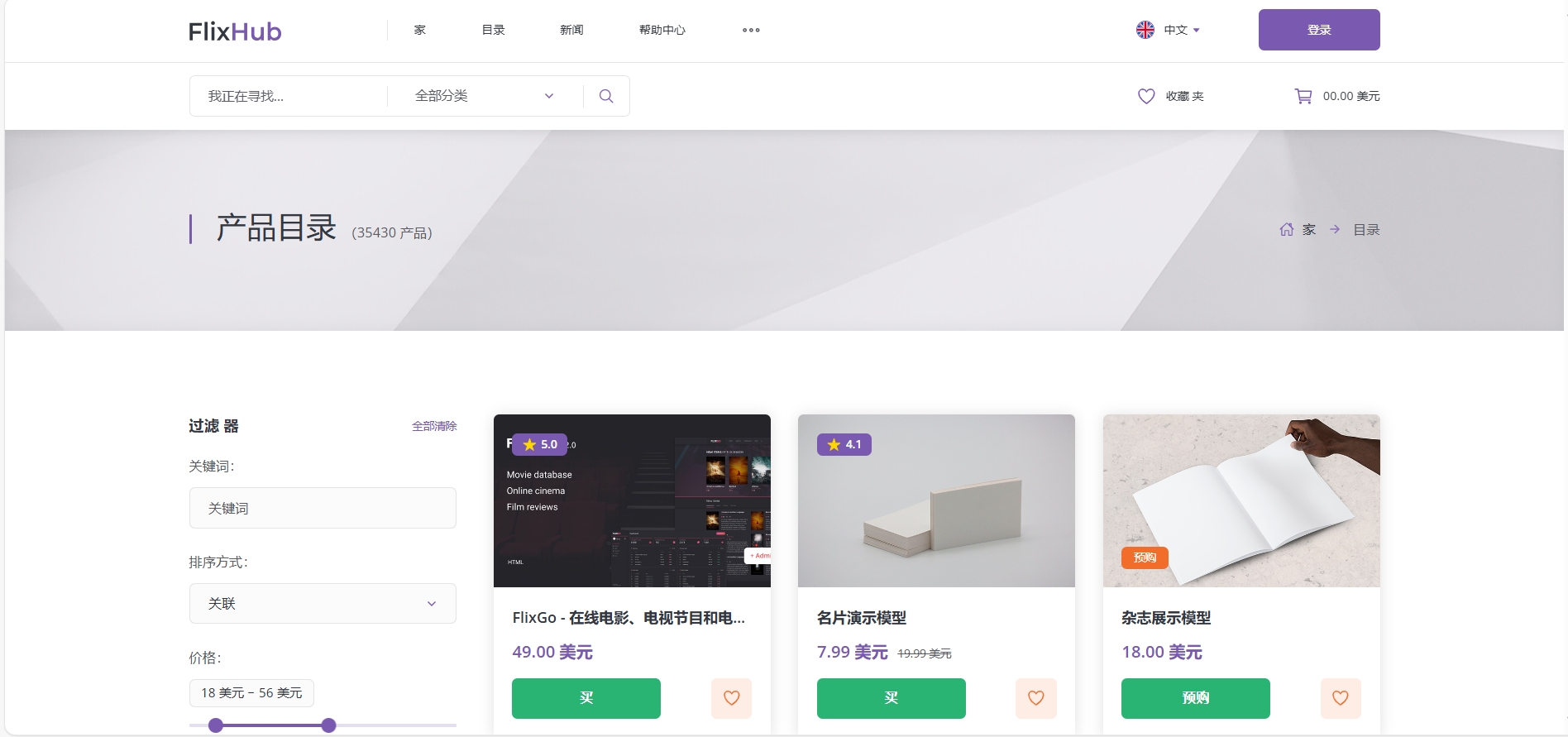Click the orange 预购 badge on magazine image
This screenshot has width=1568, height=737.
[x=1145, y=558]
